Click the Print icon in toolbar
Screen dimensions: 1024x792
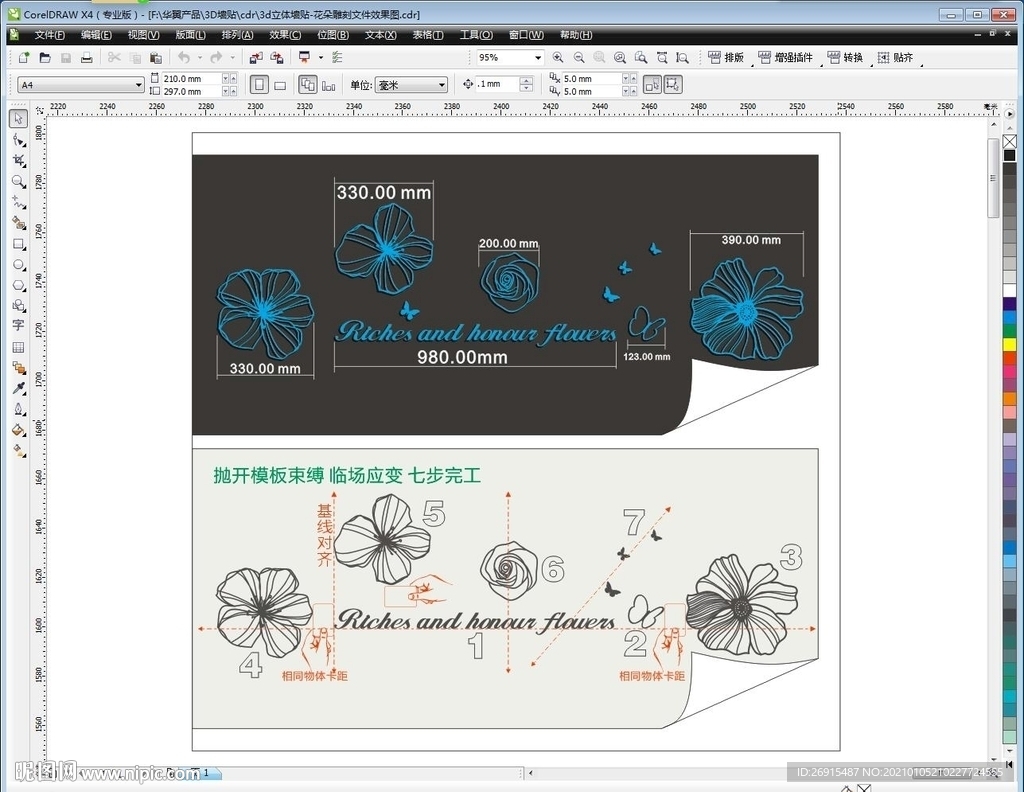tap(87, 58)
